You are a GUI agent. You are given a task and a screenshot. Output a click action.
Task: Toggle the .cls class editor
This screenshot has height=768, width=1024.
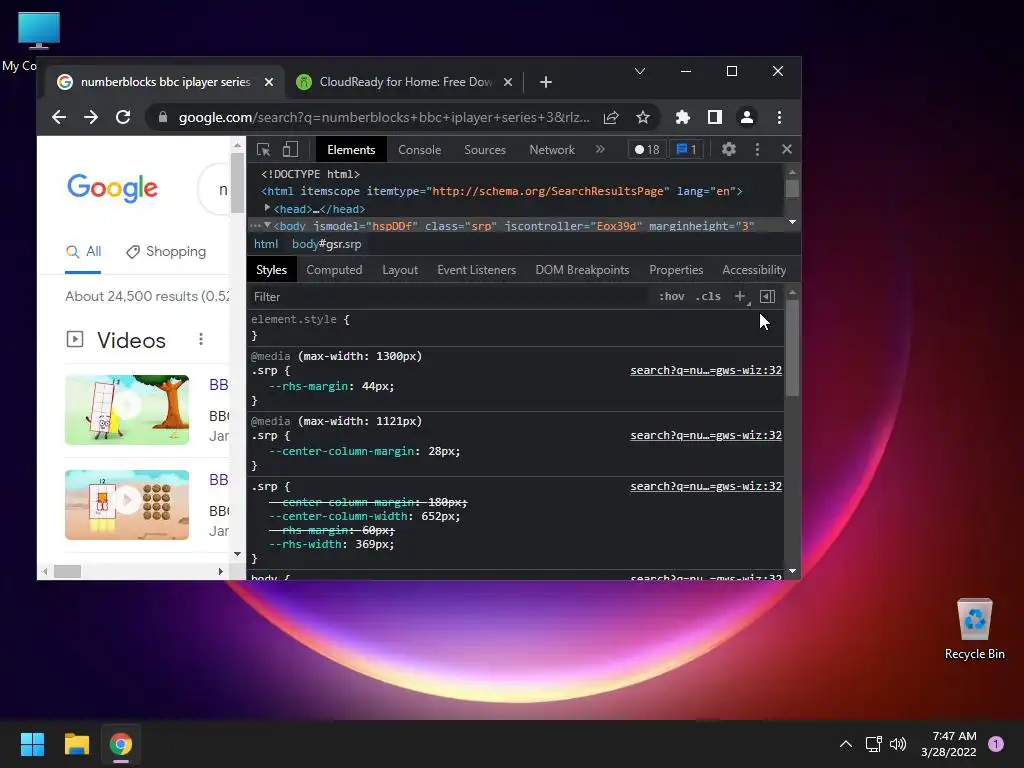point(708,296)
